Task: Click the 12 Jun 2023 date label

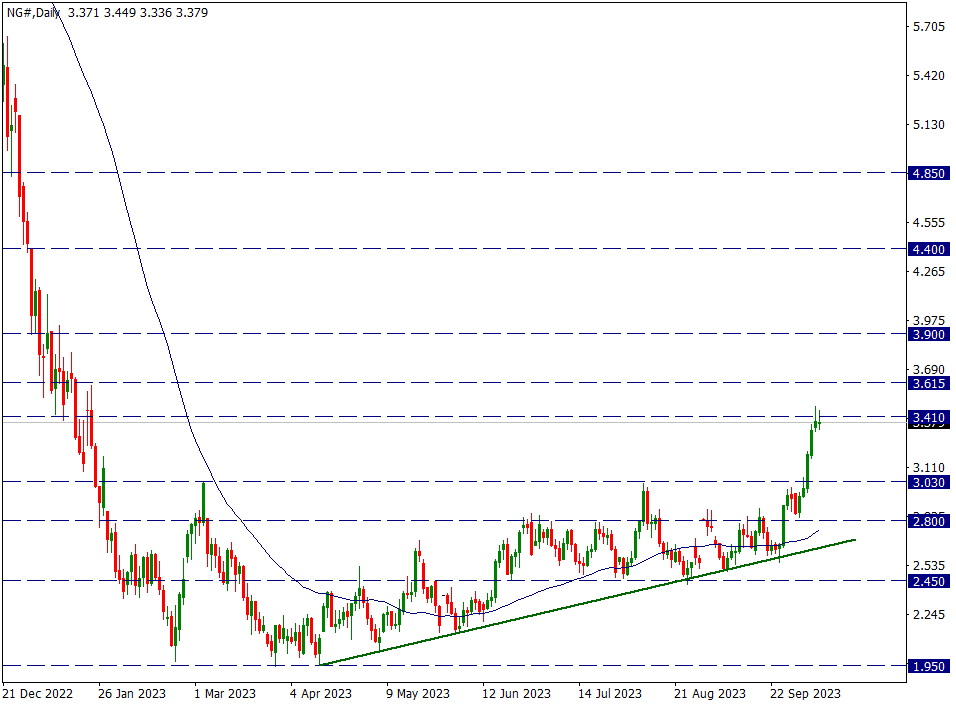Action: (x=516, y=694)
